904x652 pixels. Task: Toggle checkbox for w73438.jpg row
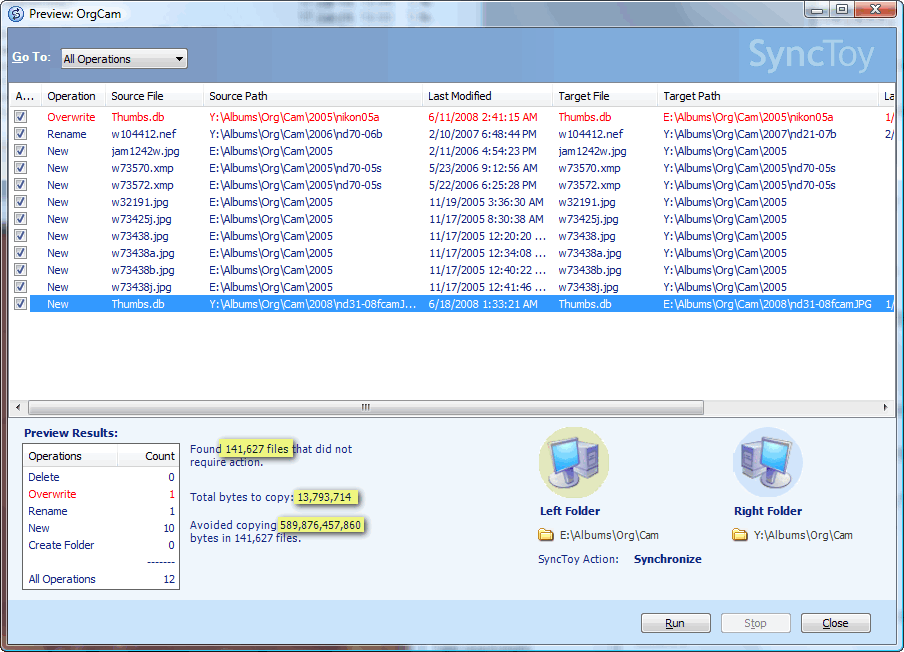(21, 236)
